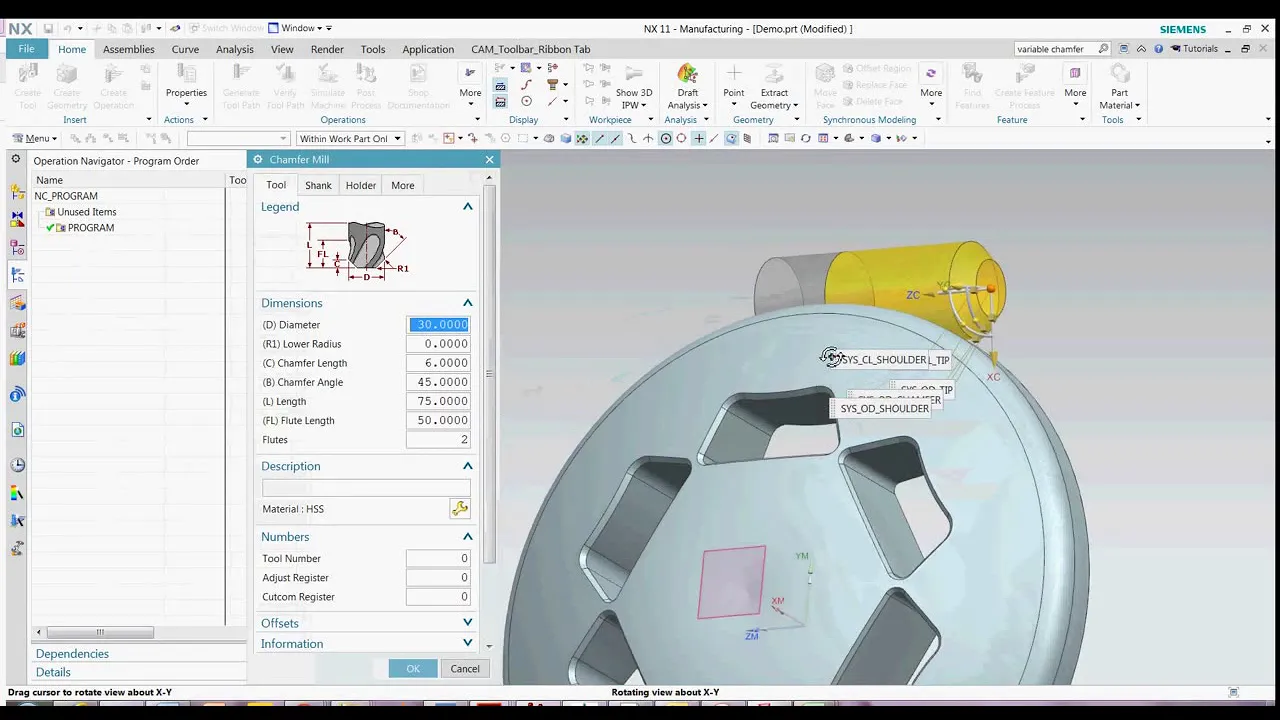Open the Reuse Library books icon

point(17,359)
